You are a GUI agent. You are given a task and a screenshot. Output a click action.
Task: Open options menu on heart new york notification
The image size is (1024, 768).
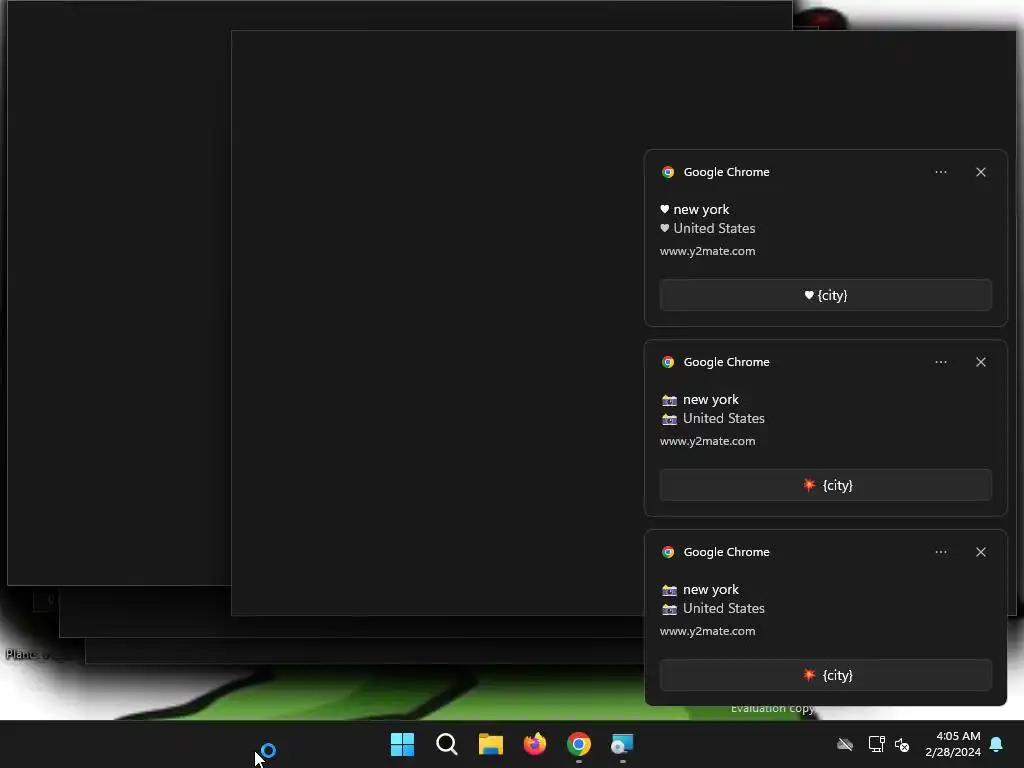pos(940,172)
